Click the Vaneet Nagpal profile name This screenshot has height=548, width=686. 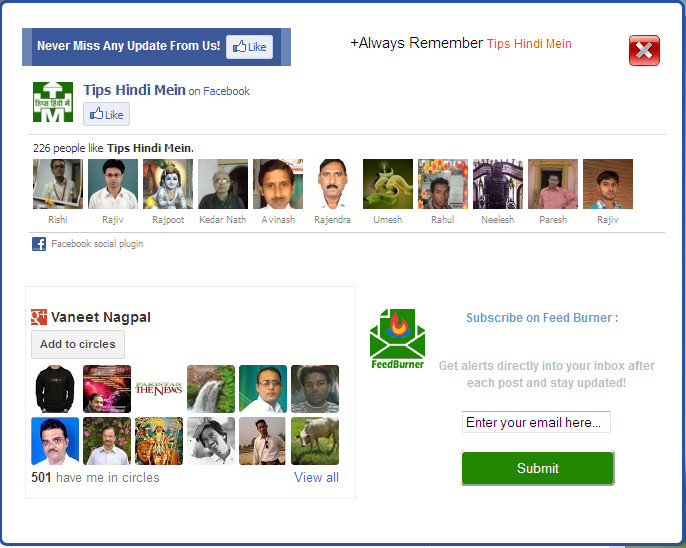click(101, 317)
